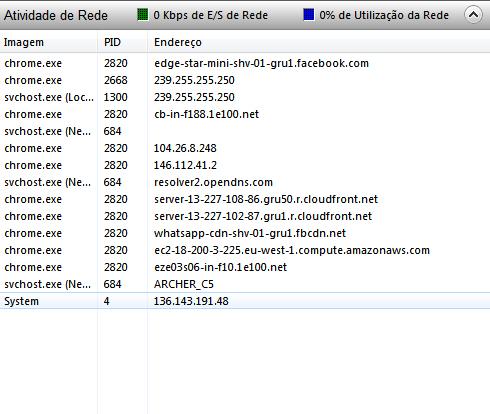This screenshot has width=490, height=414.
Task: Select the gru50.r.cloudfront.net row
Action: 245,199
